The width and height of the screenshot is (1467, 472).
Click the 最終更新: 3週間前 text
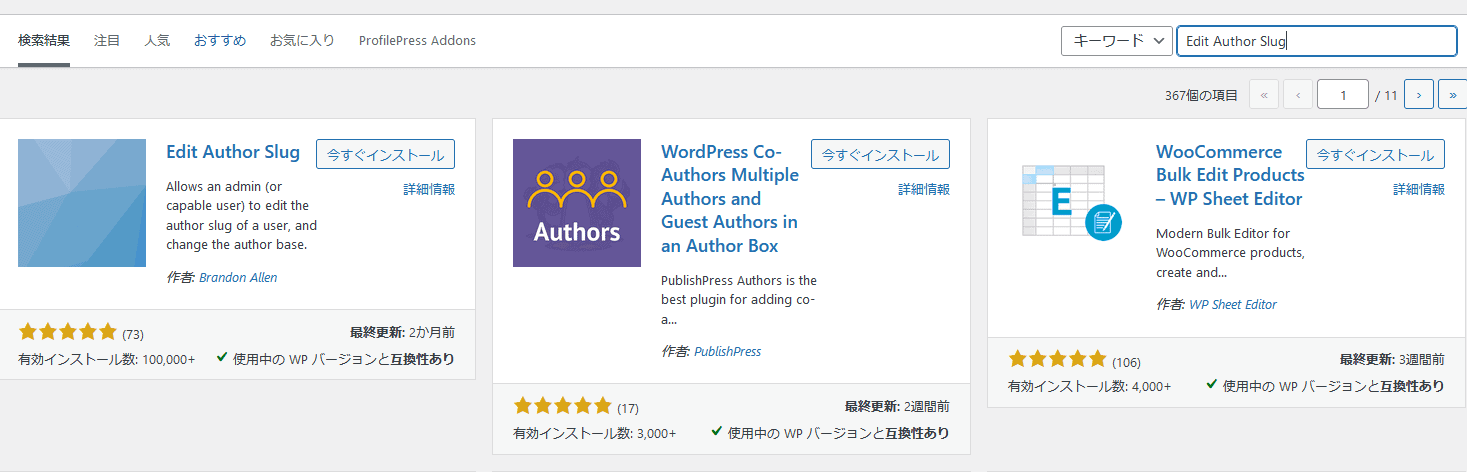point(1392,360)
